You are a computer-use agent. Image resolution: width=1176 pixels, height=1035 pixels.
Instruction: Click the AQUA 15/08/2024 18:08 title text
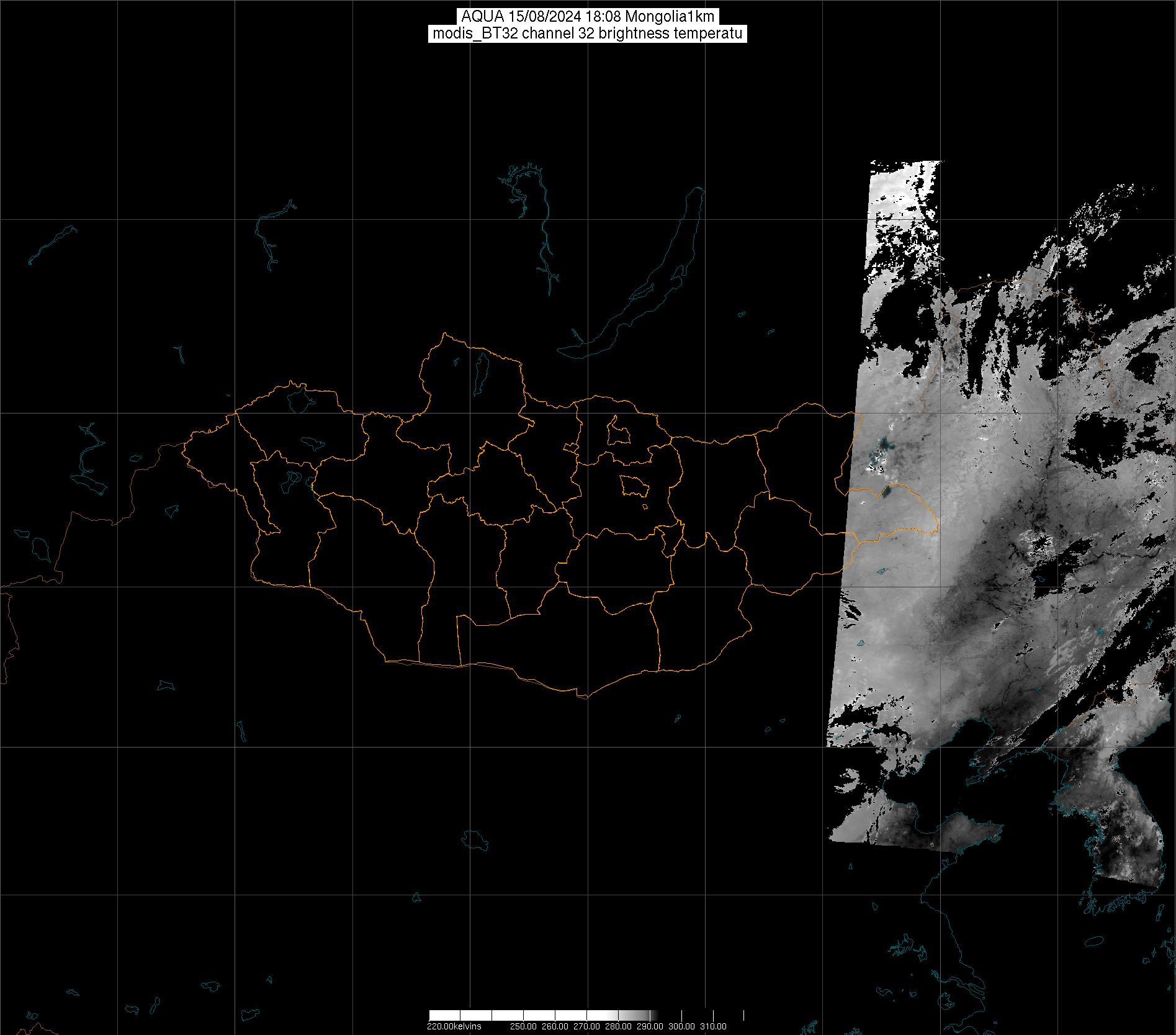(x=587, y=17)
